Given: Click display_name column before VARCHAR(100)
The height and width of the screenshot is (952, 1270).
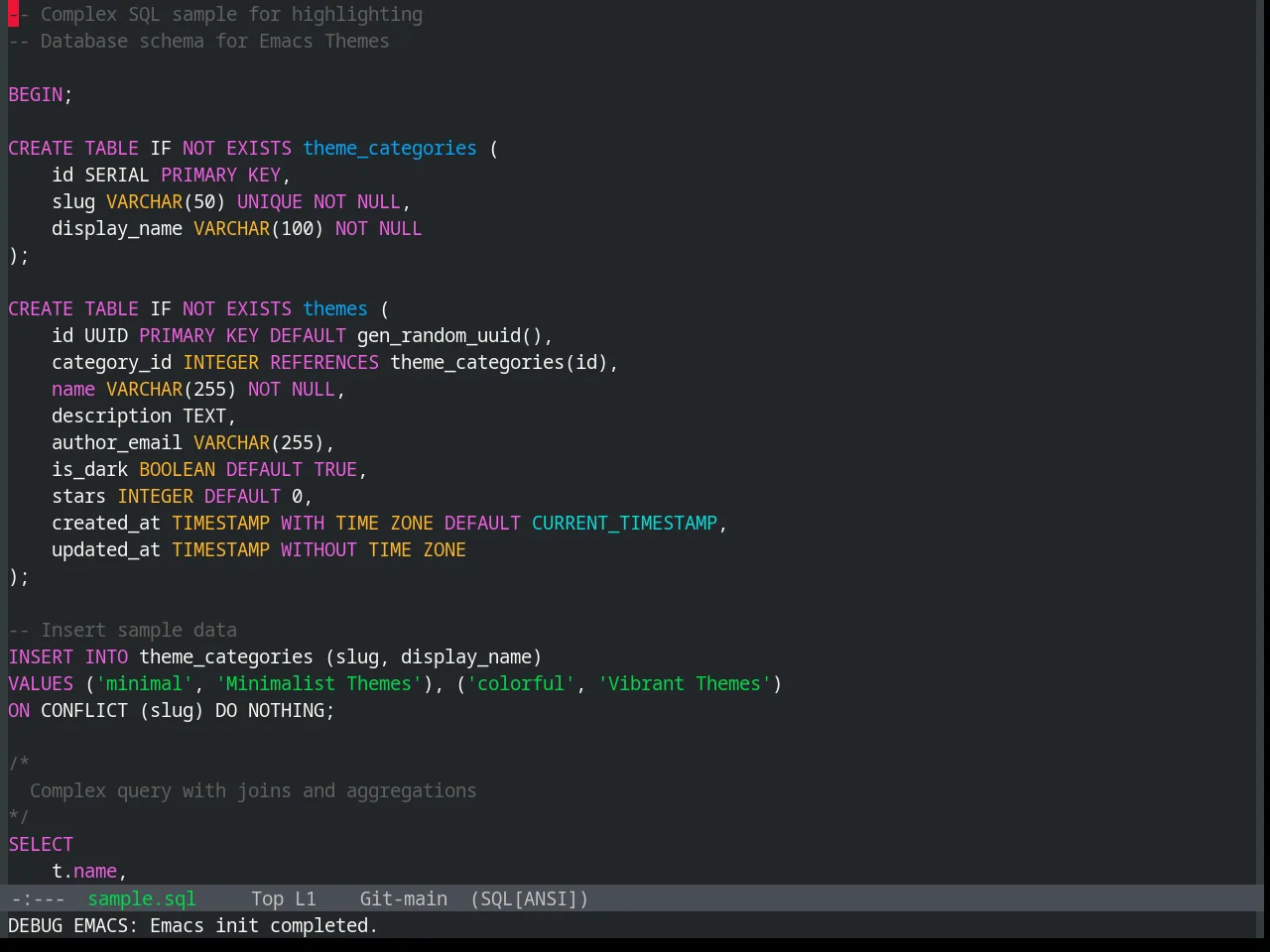Looking at the screenshot, I should pyautogui.click(x=117, y=229).
